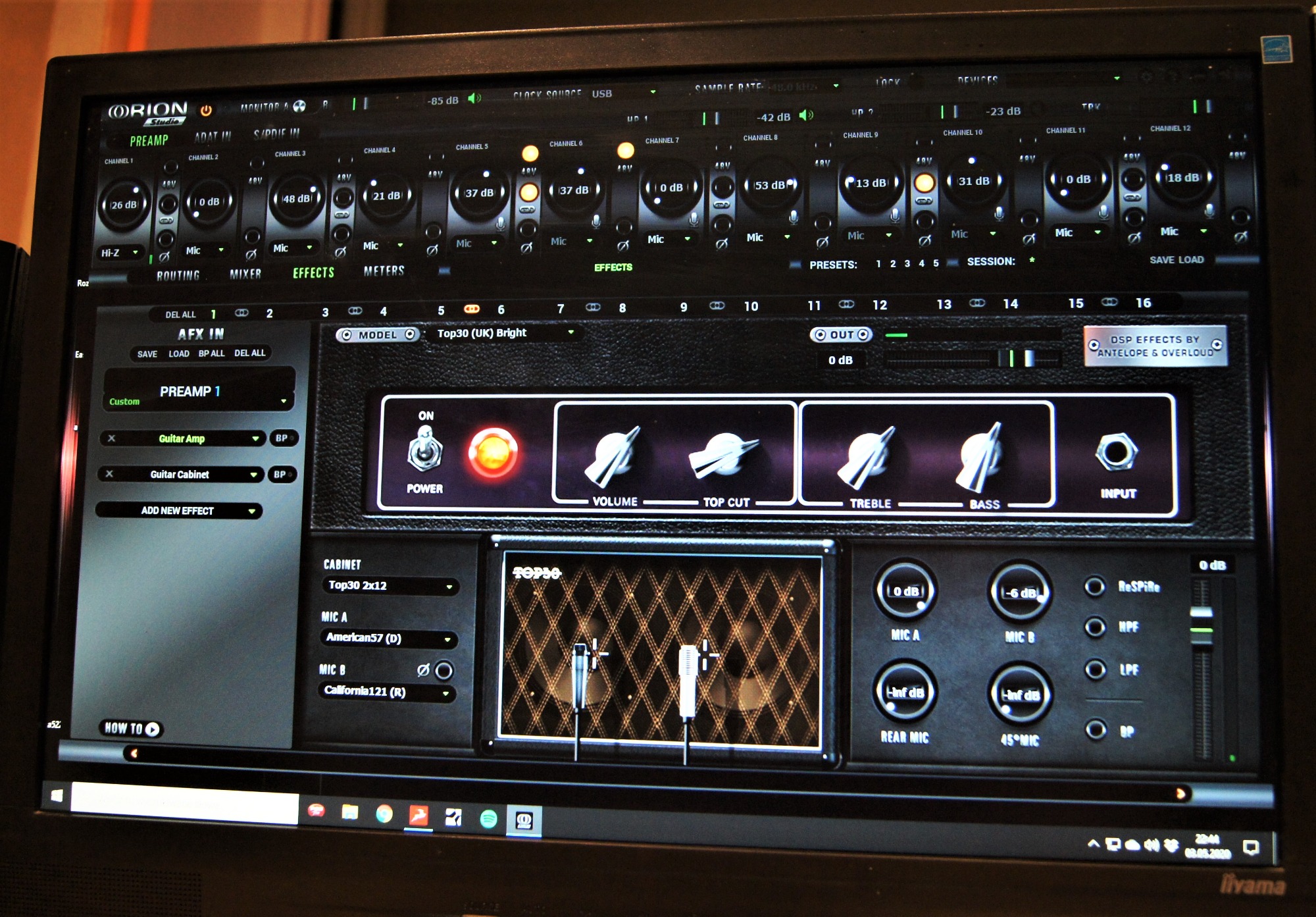Click the phase invert icon on Channel 3
The width and height of the screenshot is (1316, 917).
(342, 247)
